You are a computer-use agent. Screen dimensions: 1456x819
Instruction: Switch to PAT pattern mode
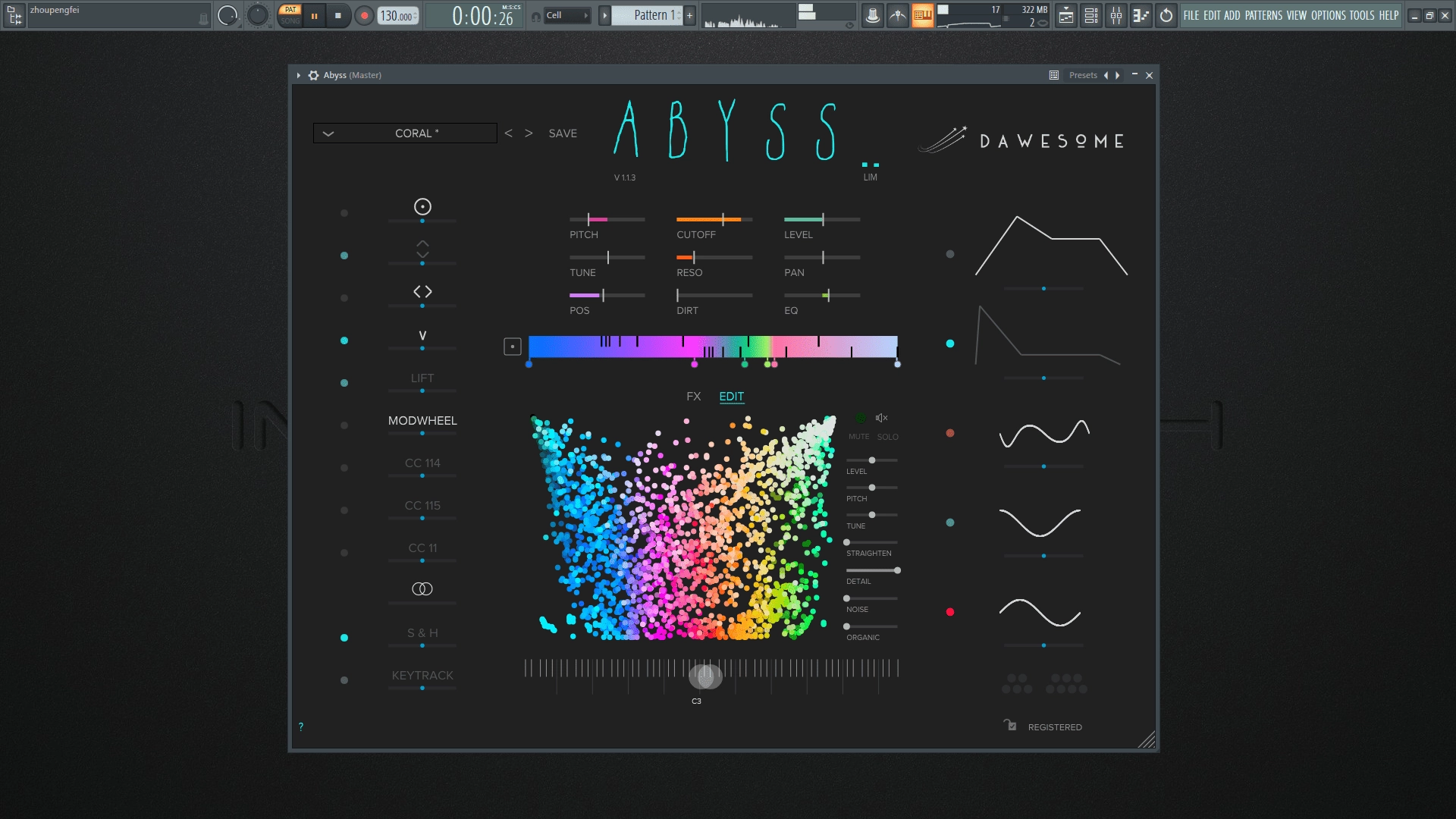290,10
